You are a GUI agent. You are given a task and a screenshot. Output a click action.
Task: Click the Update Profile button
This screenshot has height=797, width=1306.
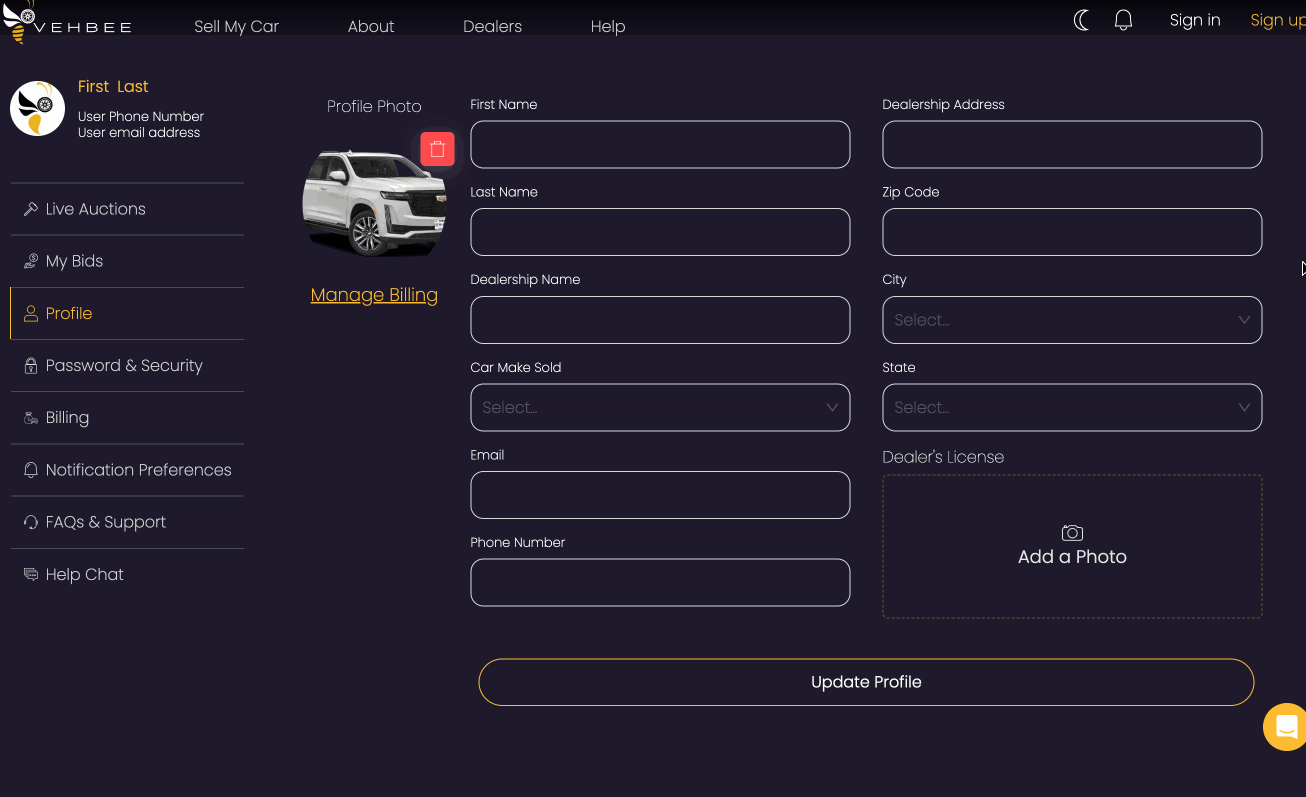coord(866,682)
